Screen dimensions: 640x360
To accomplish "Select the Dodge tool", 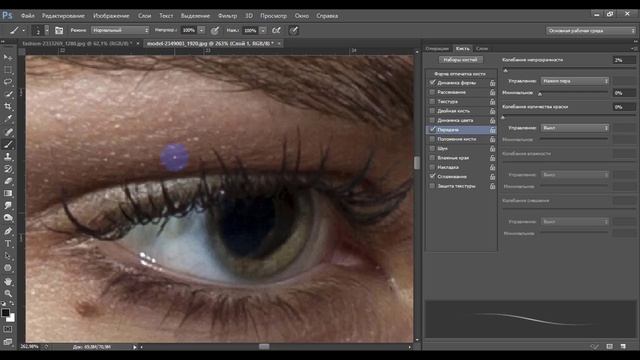I will (8, 218).
